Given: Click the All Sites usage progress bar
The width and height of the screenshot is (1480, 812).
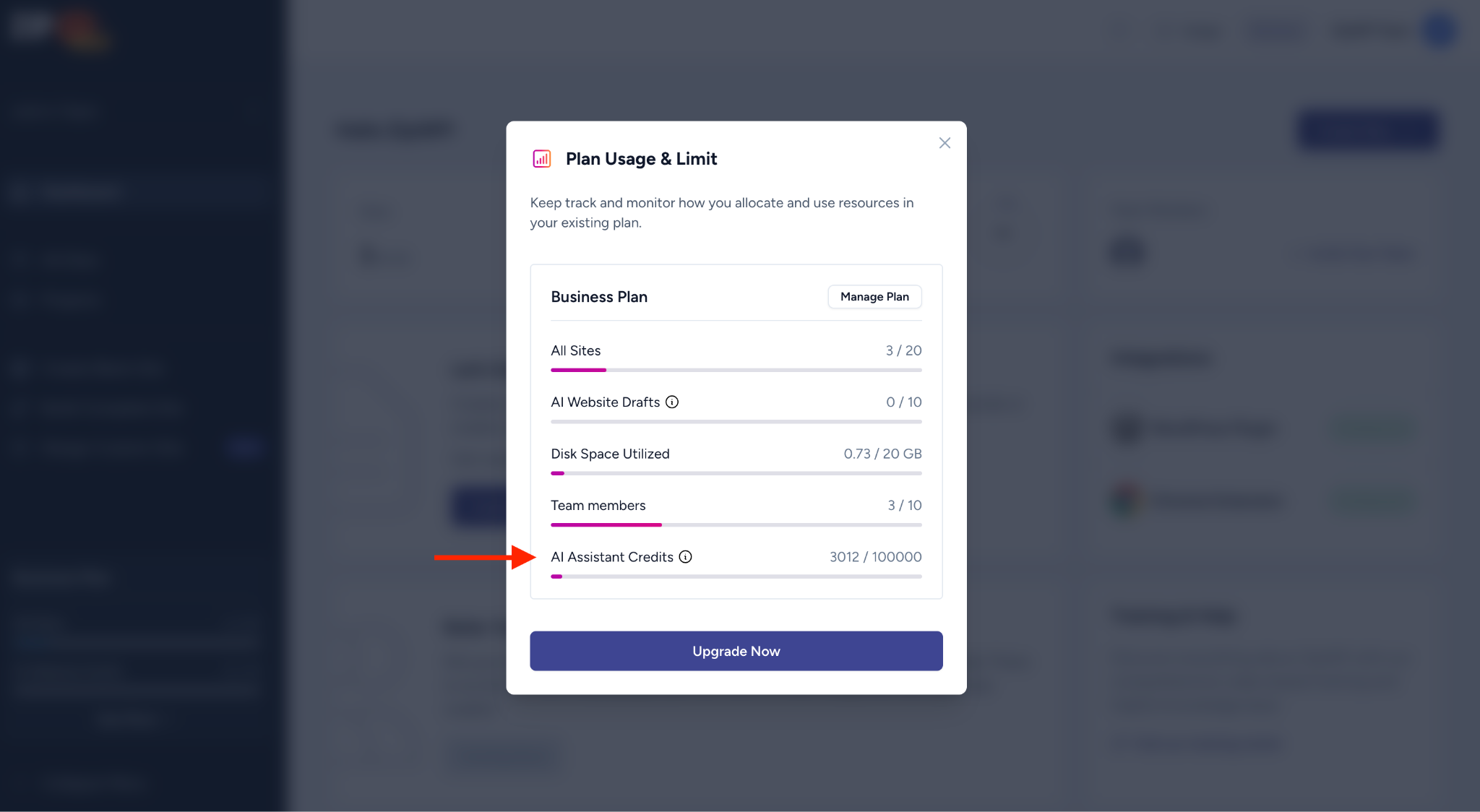Looking at the screenshot, I should tap(736, 370).
